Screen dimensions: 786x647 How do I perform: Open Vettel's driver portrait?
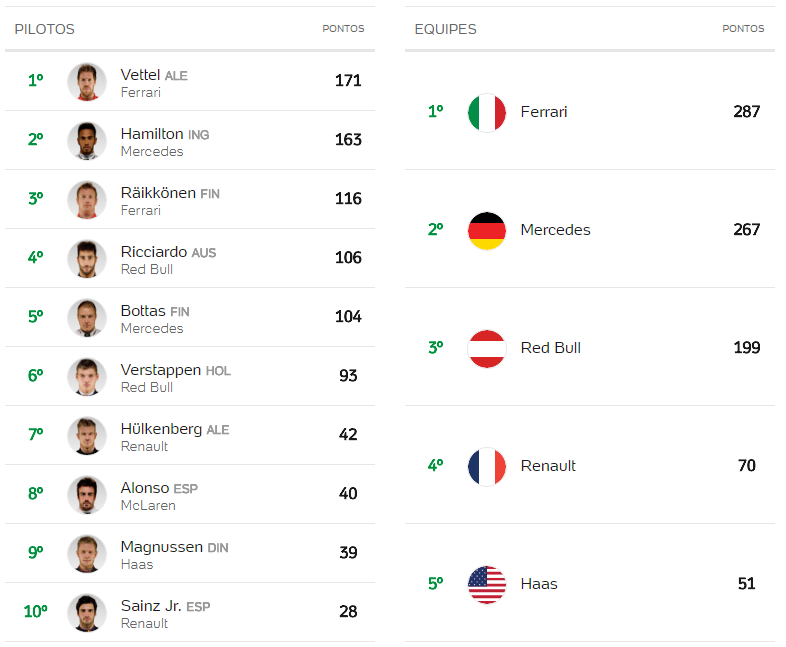click(87, 82)
